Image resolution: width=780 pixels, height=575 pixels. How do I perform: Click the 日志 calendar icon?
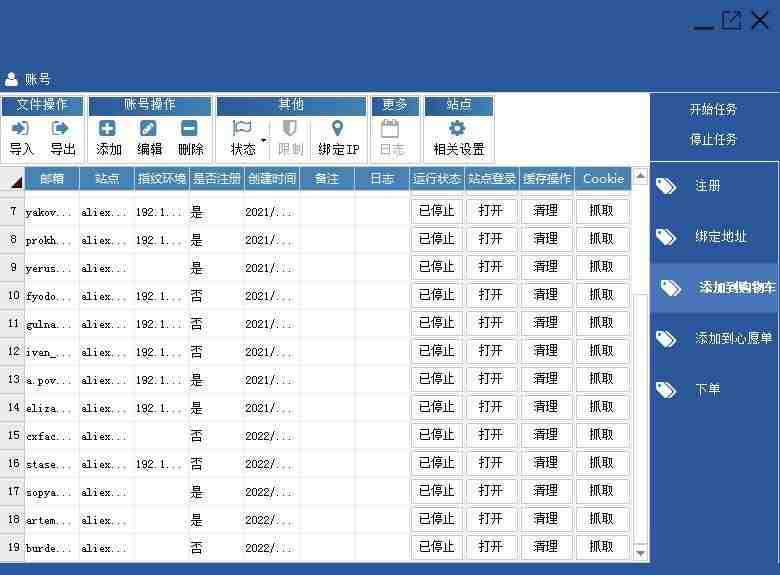pos(390,129)
